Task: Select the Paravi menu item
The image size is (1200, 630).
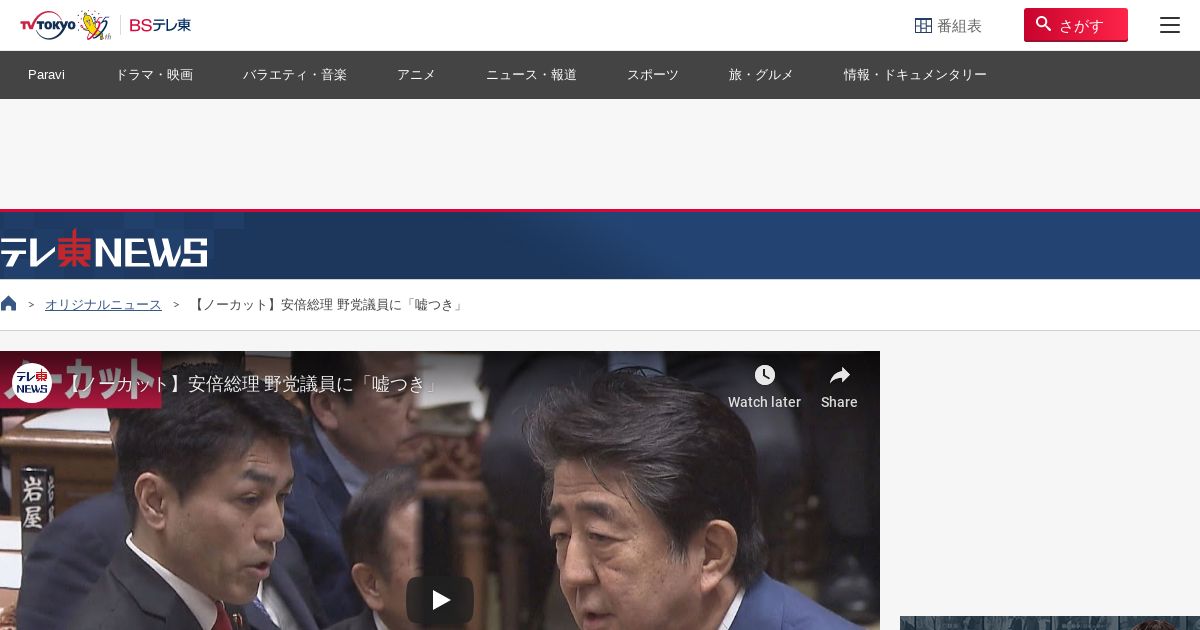Action: (46, 75)
